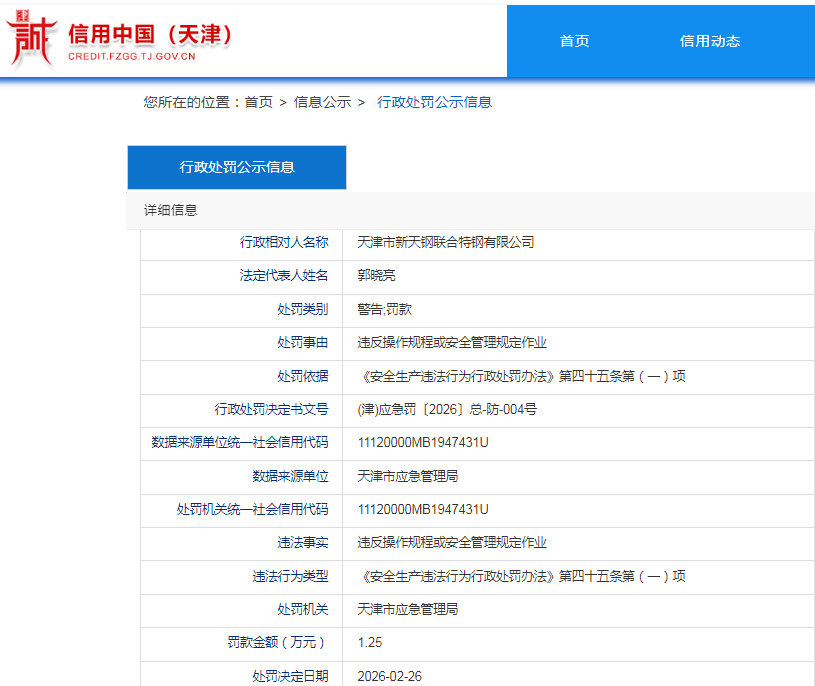815x686 pixels.
Task: Click the 详细信息 section header
Action: coord(171,210)
